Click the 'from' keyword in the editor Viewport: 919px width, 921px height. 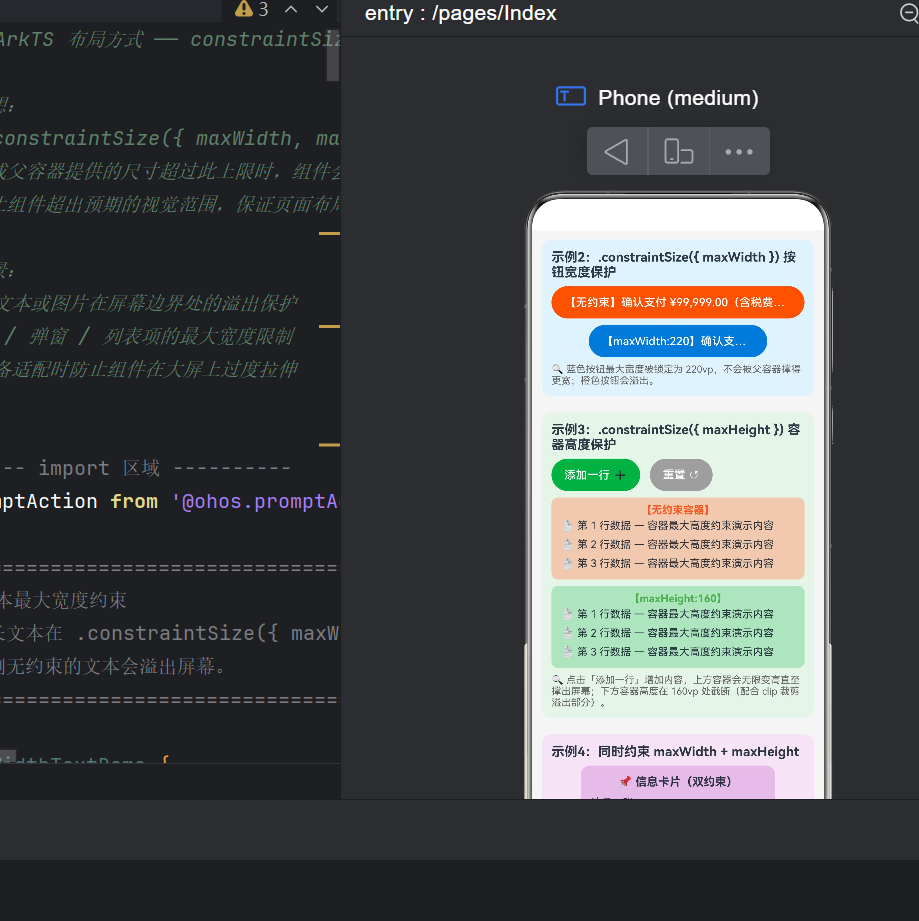[x=134, y=502]
